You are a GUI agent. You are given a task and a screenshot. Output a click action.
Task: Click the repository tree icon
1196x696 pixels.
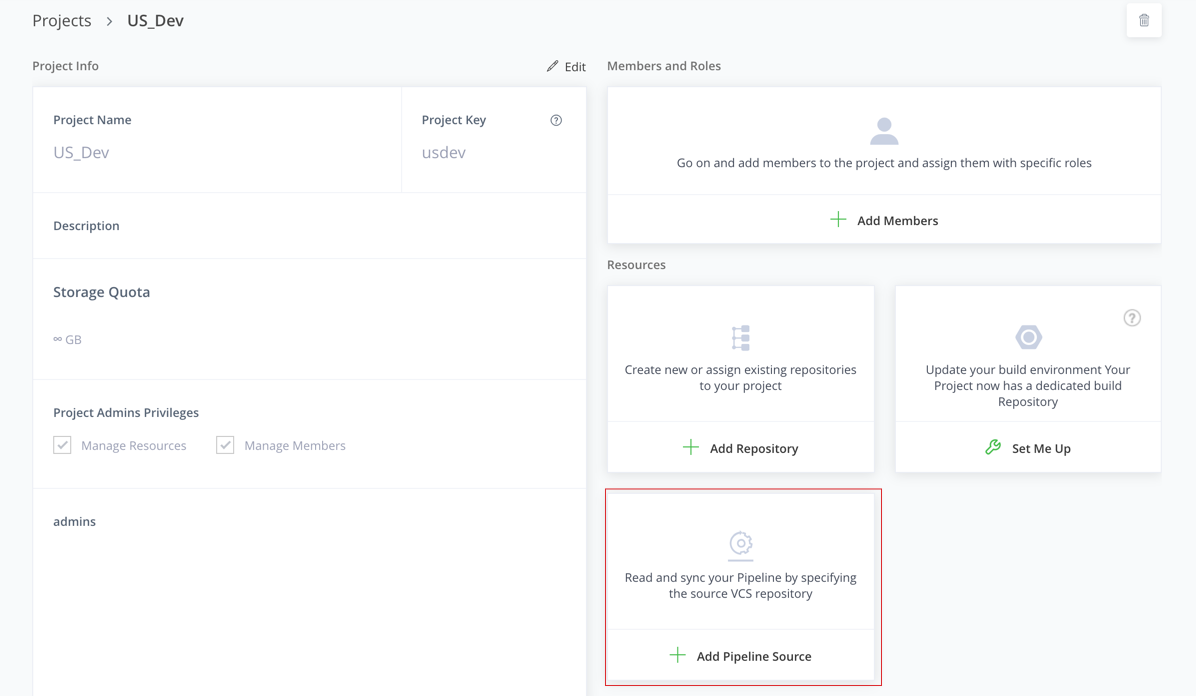click(x=741, y=337)
